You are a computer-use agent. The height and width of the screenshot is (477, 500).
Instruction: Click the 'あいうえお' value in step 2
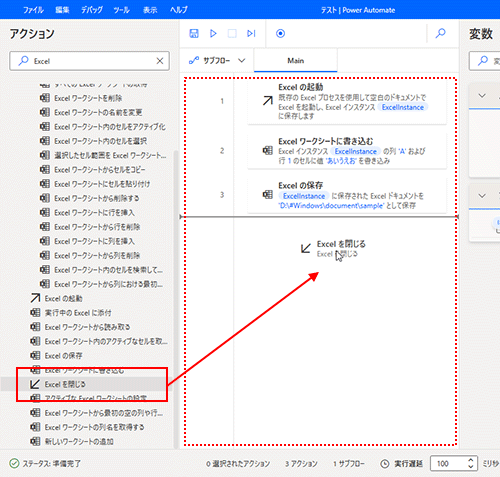tap(340, 161)
